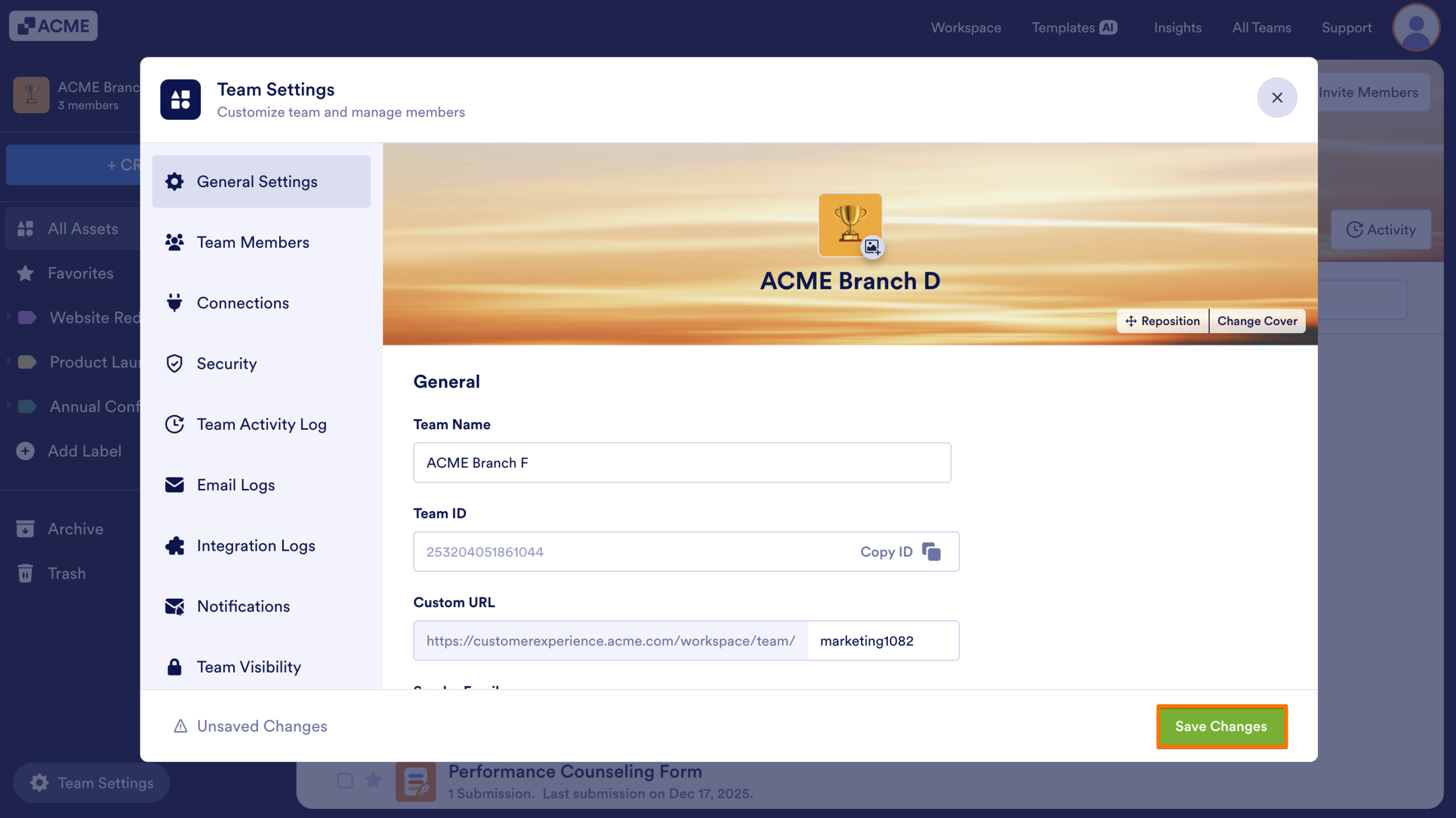Click the trophy team avatar in cover
1456x818 pixels.
[x=850, y=225]
